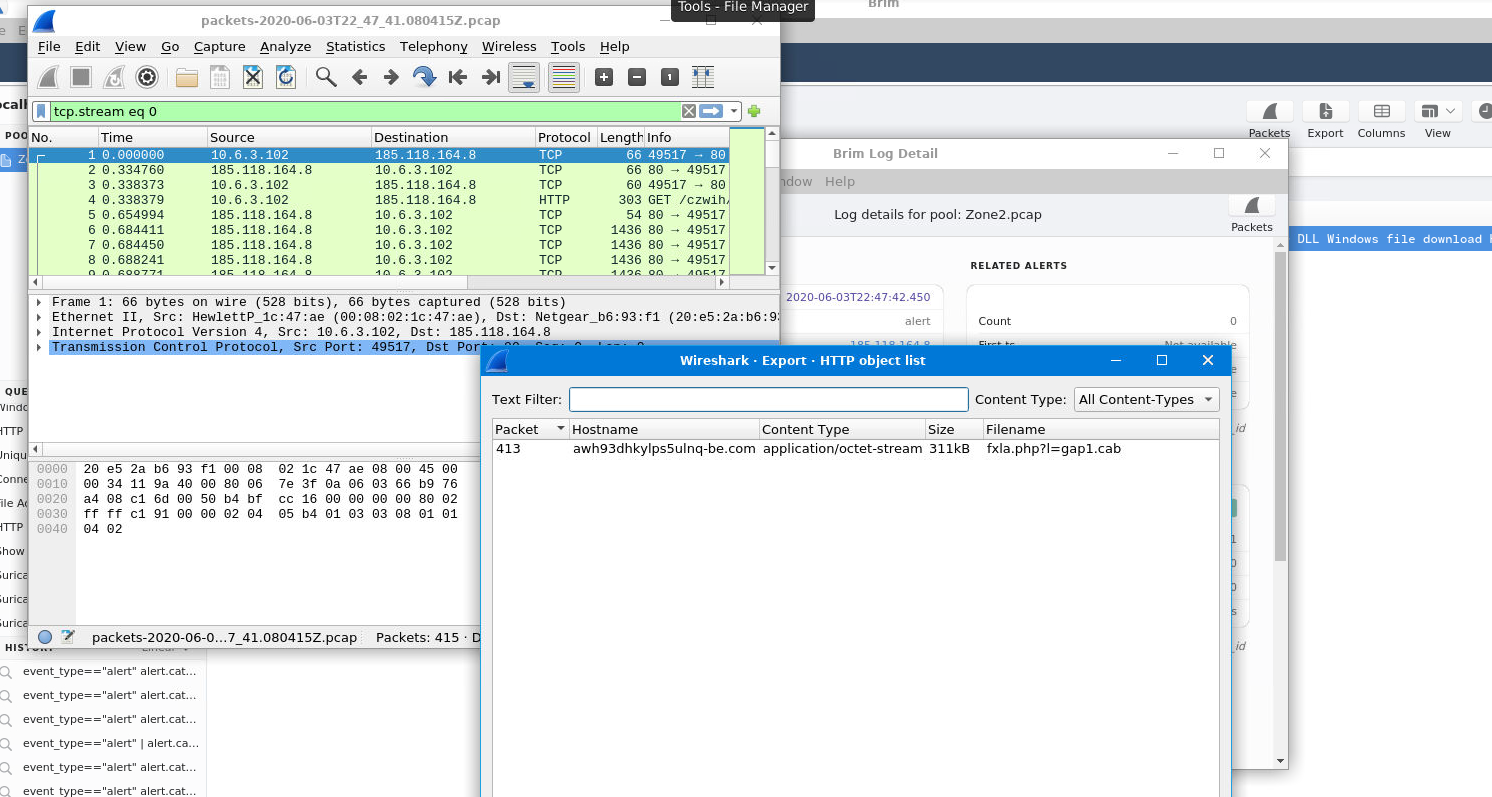
Task: Open the Analyze menu
Action: point(285,46)
